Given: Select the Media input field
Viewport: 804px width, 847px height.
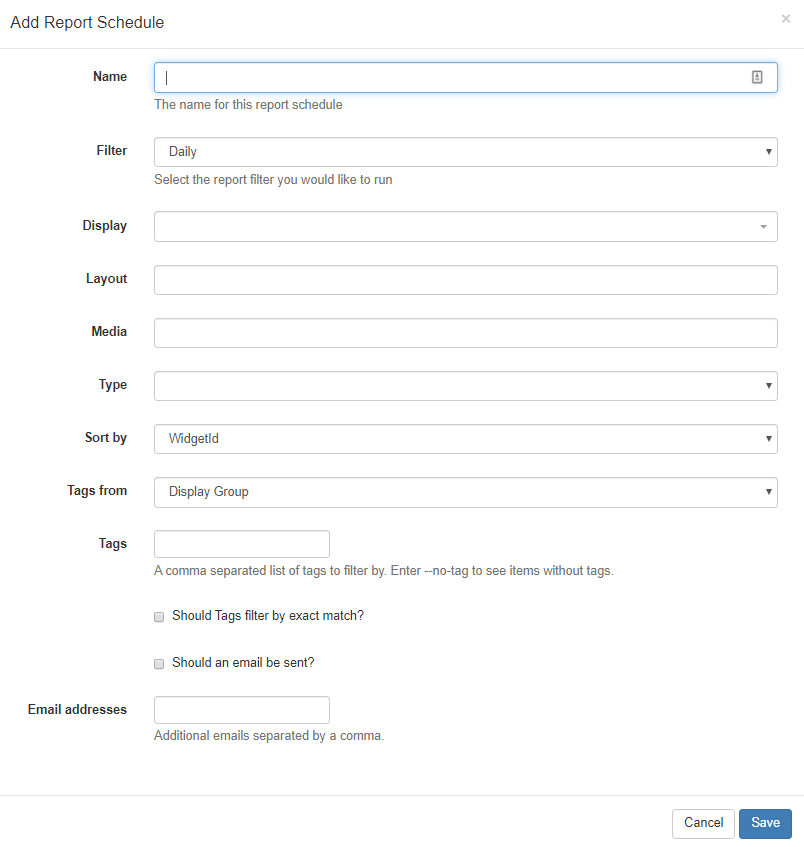Looking at the screenshot, I should point(465,333).
